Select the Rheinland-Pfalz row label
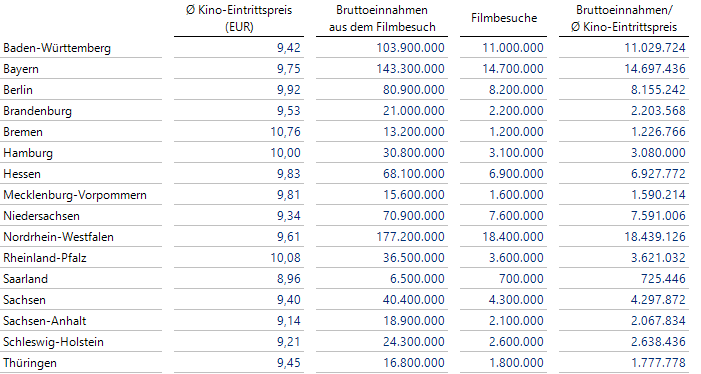 click(x=45, y=258)
